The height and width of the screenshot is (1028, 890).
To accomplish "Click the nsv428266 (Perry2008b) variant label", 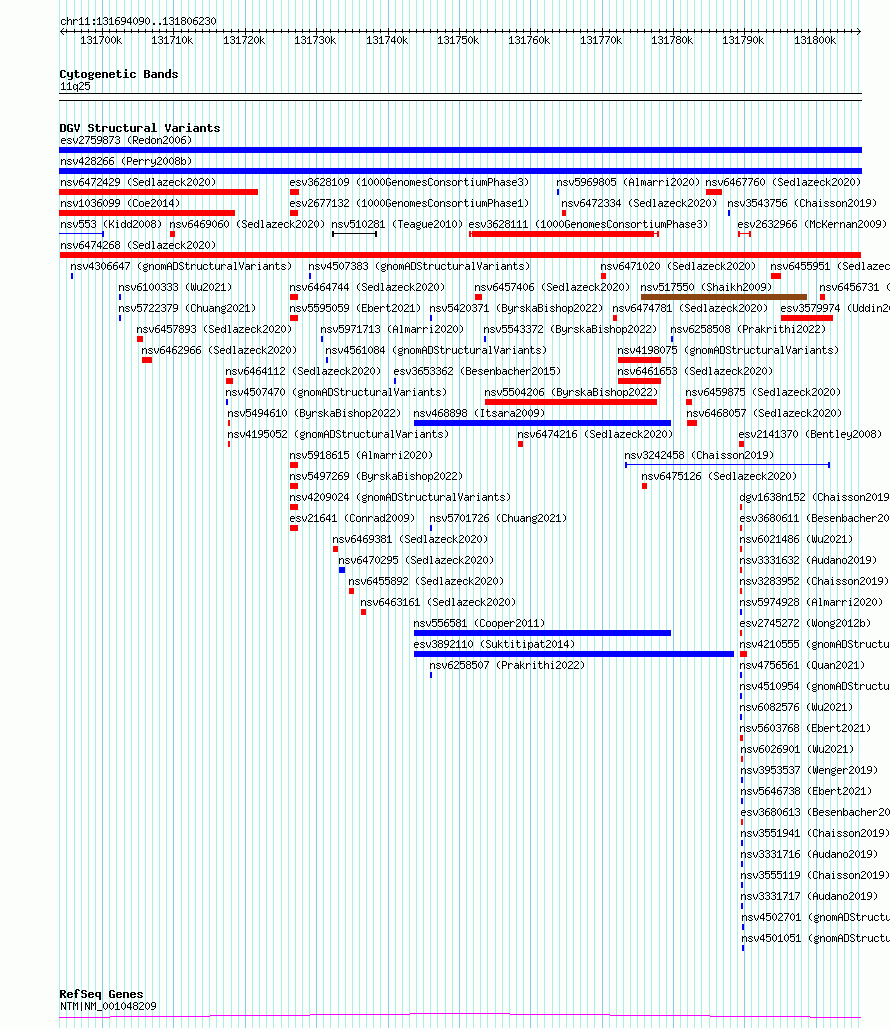I will [x=126, y=161].
